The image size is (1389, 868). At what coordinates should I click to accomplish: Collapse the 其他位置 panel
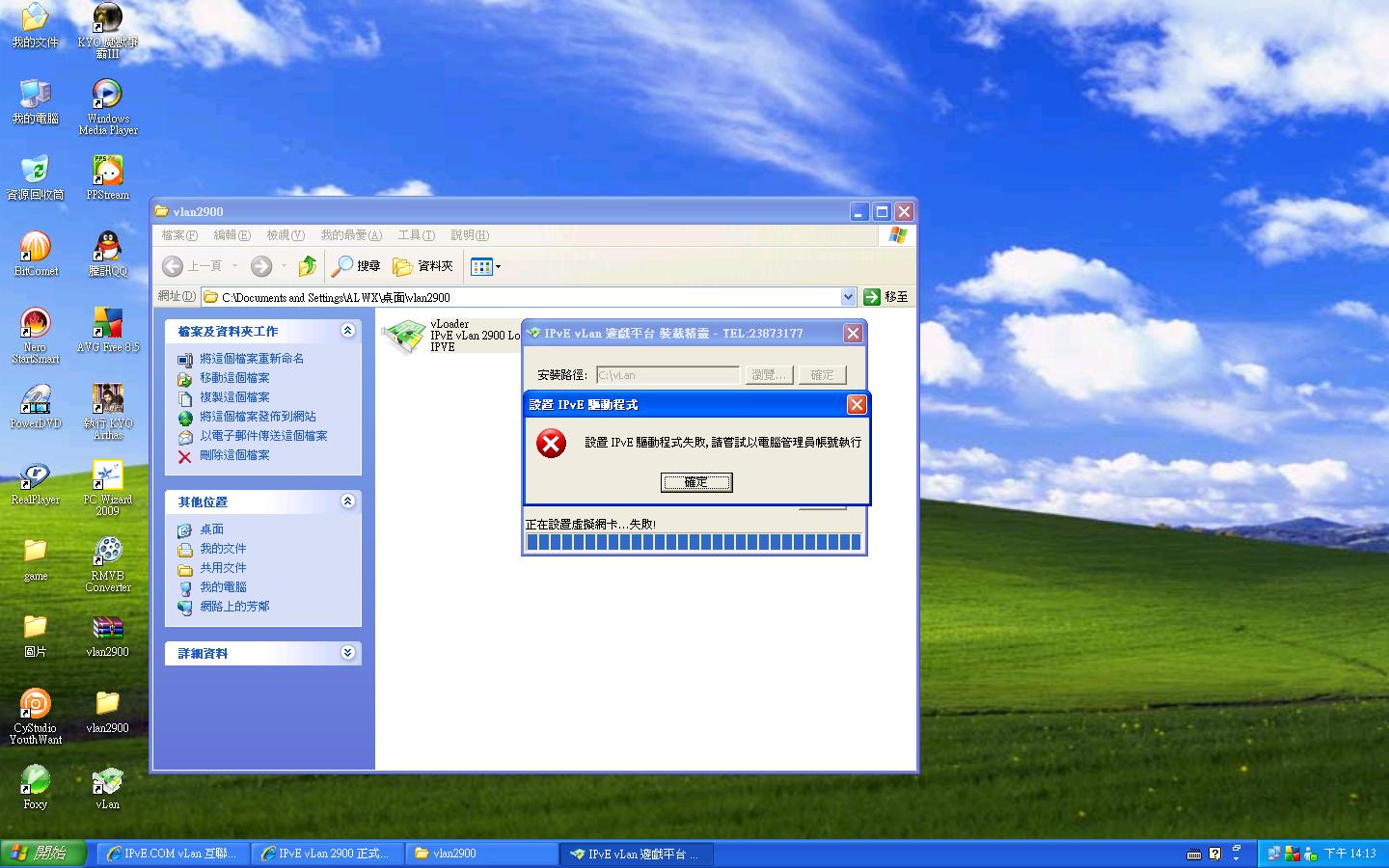[x=347, y=502]
